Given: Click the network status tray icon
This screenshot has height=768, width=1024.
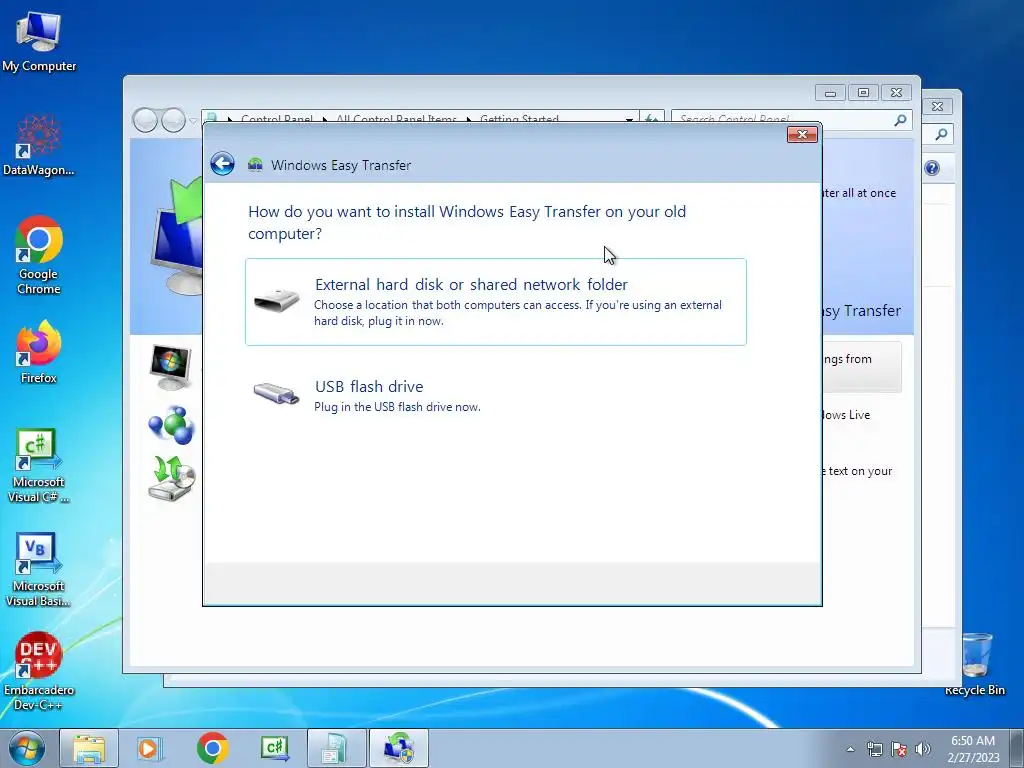Looking at the screenshot, I should click(x=874, y=749).
